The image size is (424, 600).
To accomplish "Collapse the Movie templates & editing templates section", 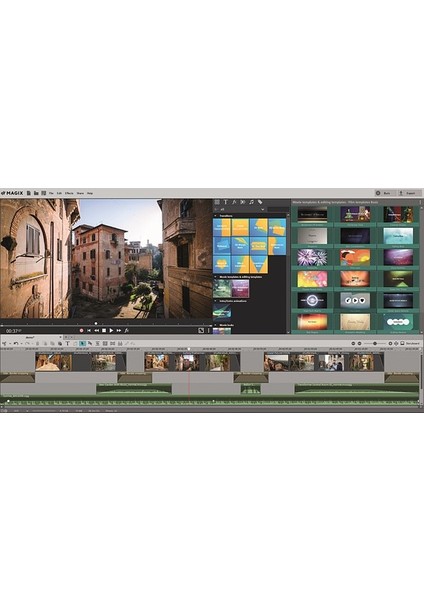I will pos(215,277).
